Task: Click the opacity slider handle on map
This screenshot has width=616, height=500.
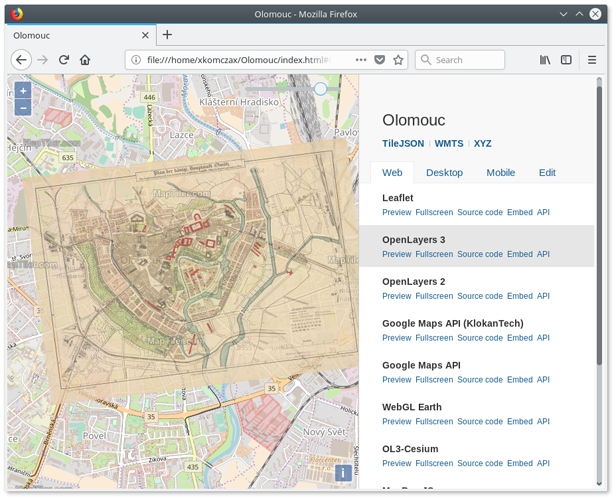Action: (321, 89)
